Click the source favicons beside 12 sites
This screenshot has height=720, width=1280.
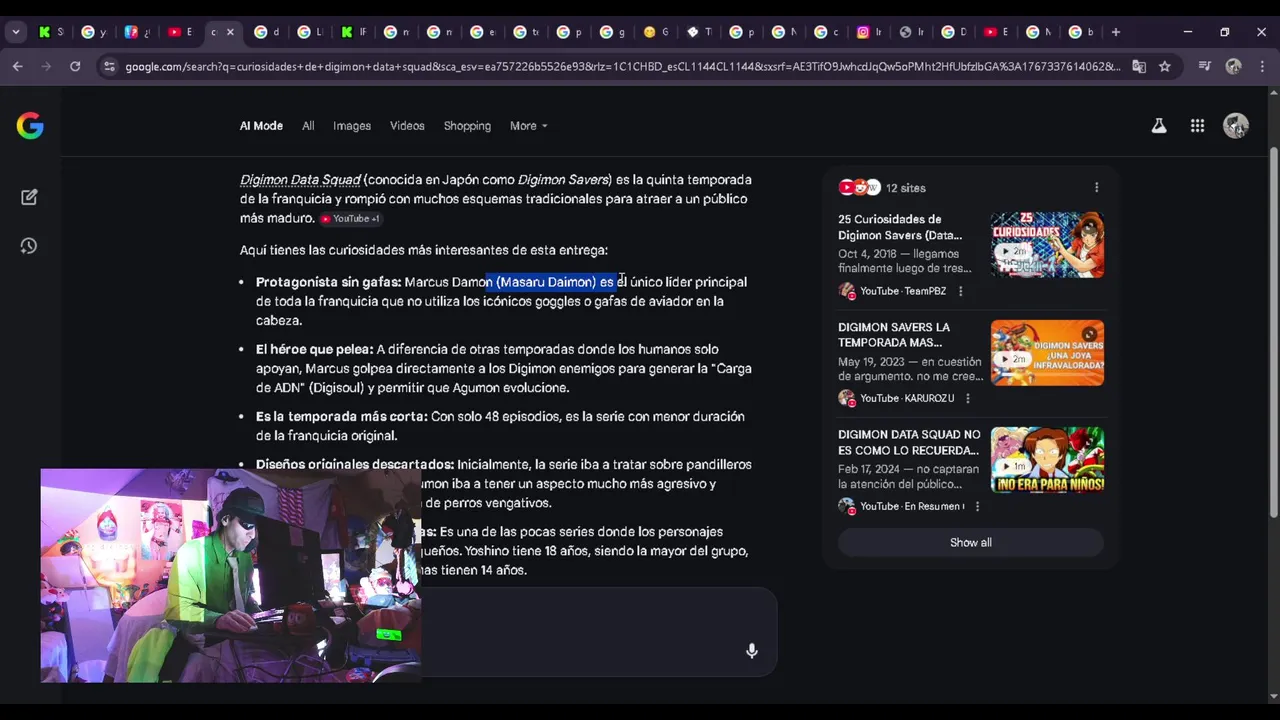tap(860, 188)
